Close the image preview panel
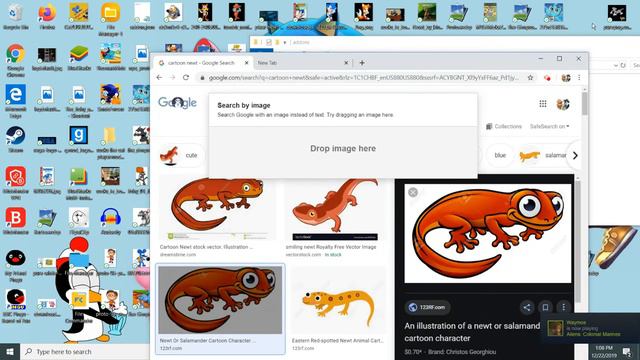 [413, 192]
